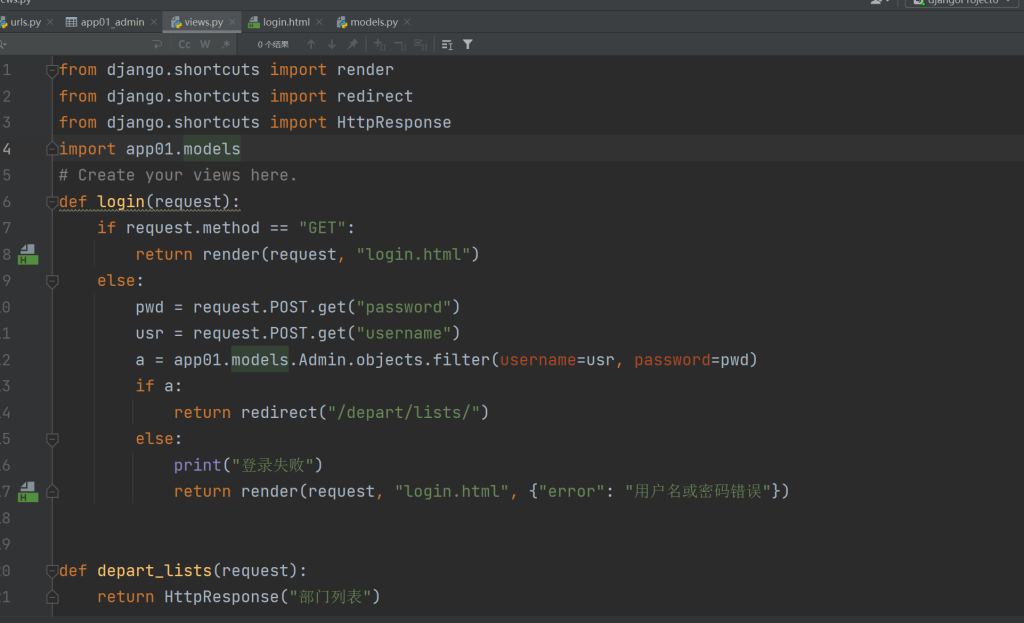Image resolution: width=1024 pixels, height=623 pixels.
Task: Close the app01_admin tab
Action: coord(153,21)
